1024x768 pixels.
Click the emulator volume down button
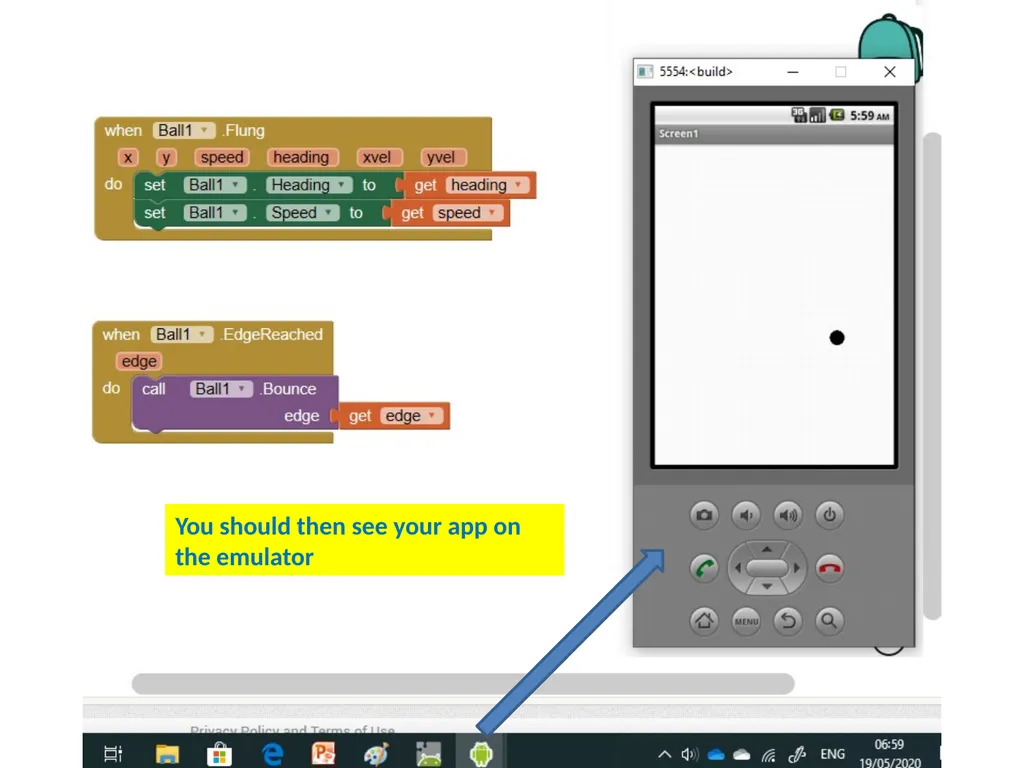pos(746,515)
